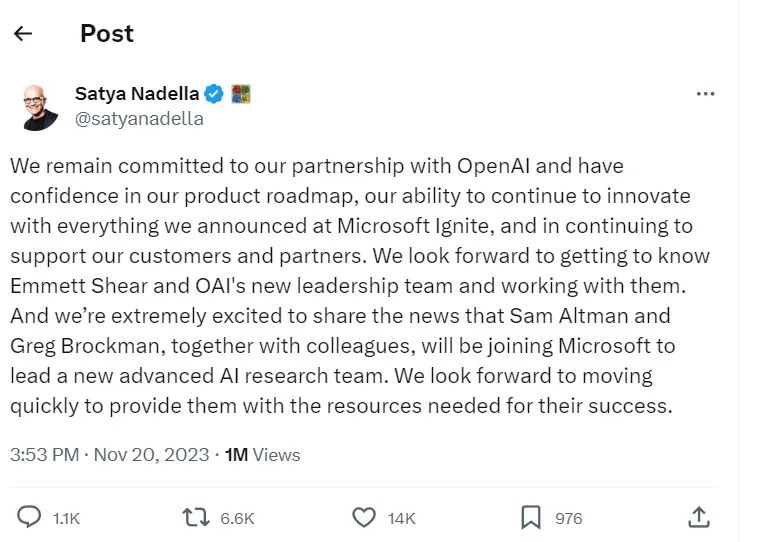The image size is (774, 542).
Task: Reply using the speech bubble icon
Action: [x=30, y=517]
